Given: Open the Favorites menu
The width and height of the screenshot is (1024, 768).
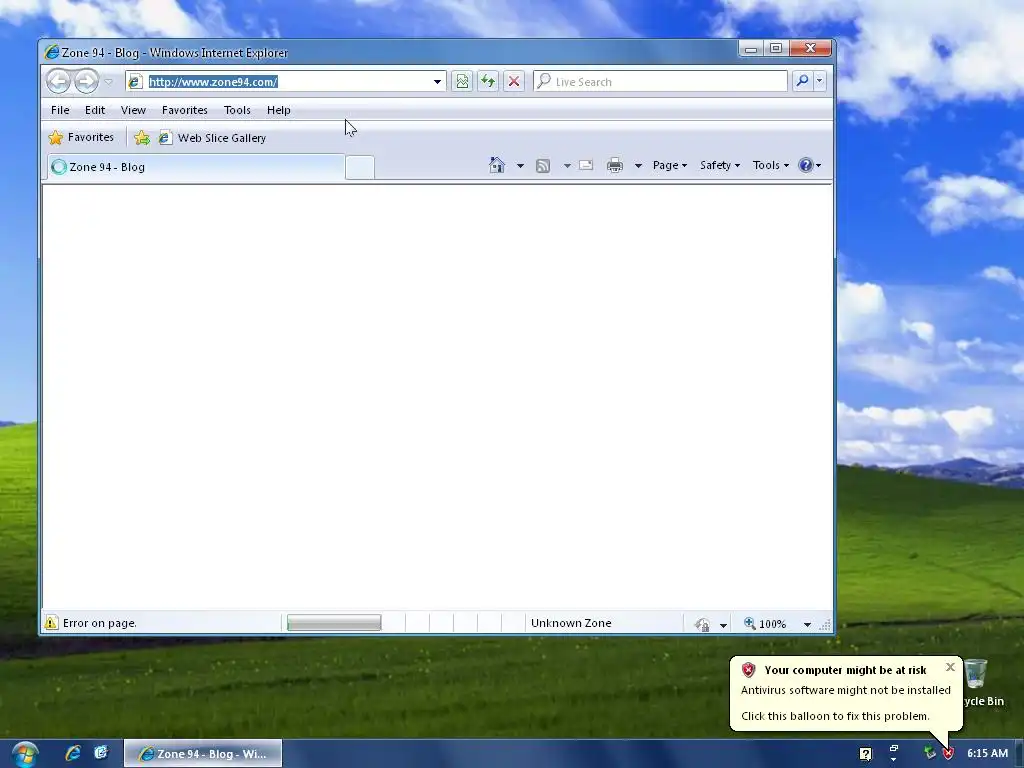Looking at the screenshot, I should tap(185, 110).
